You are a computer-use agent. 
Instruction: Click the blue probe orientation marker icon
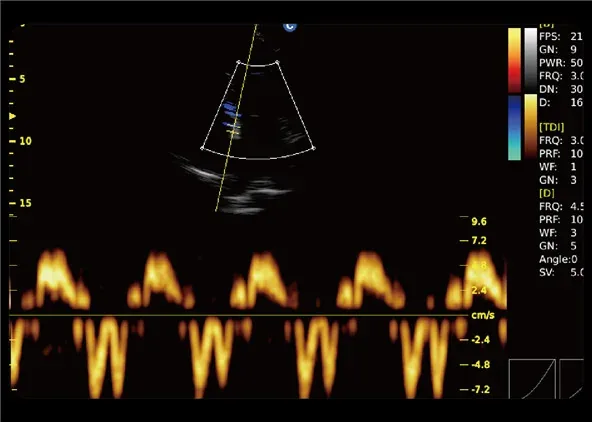pos(290,27)
